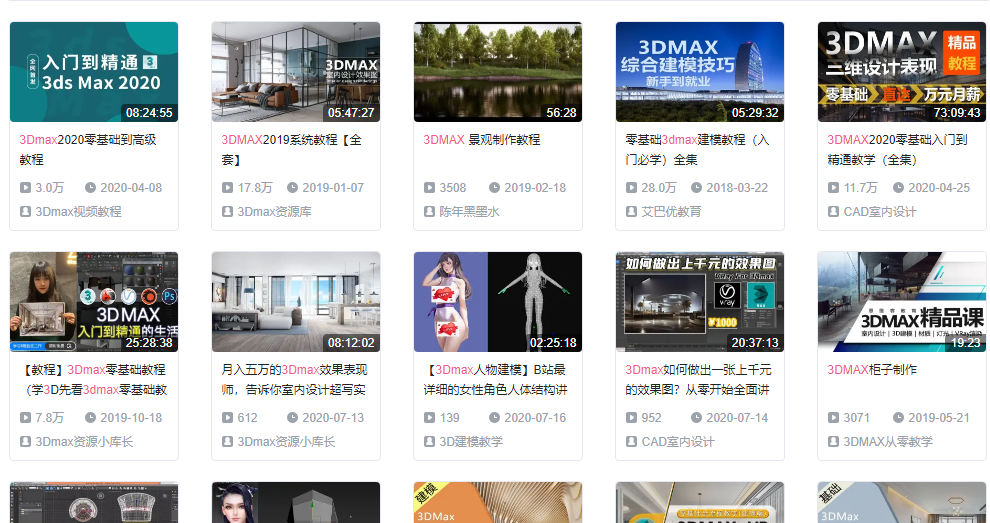Click the clock icon beside 2020-07-16

(x=494, y=418)
